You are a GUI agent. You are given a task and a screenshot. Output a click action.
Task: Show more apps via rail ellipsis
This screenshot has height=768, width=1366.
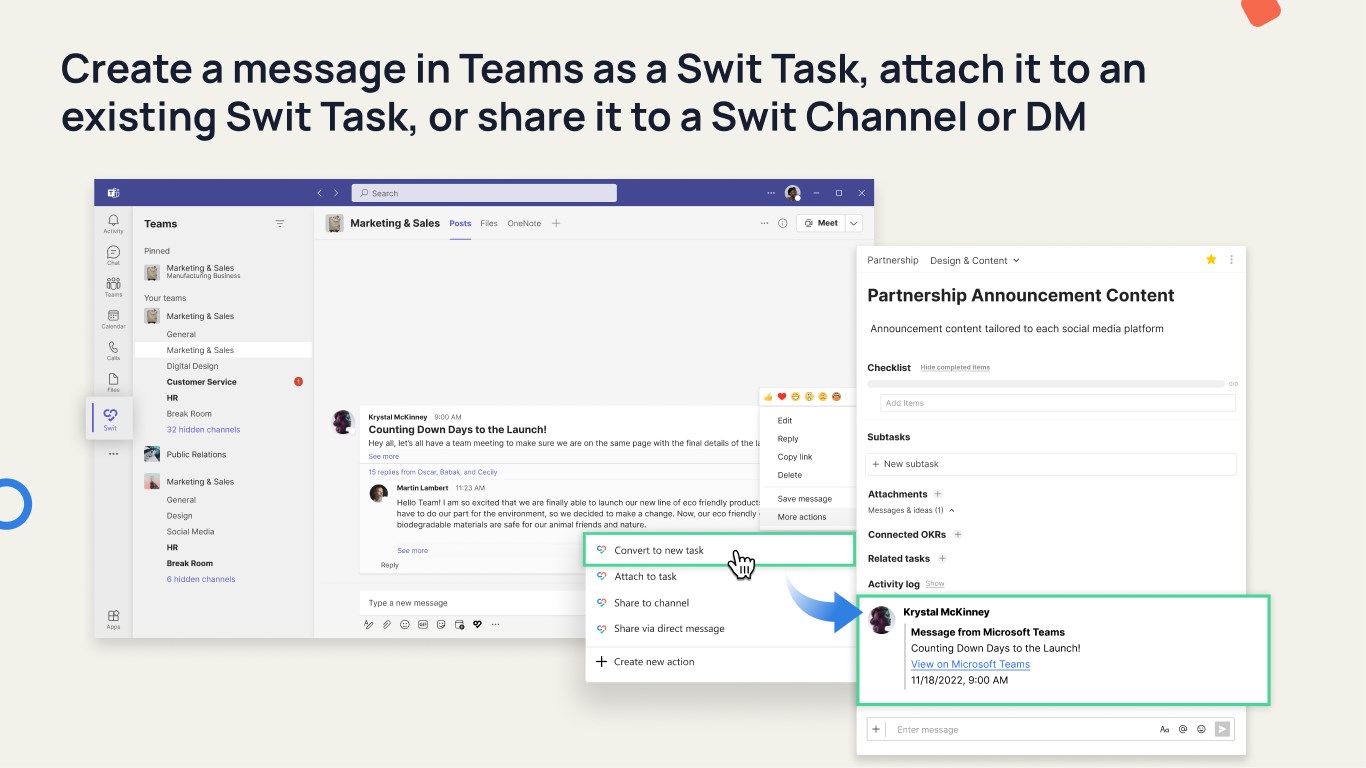point(113,454)
